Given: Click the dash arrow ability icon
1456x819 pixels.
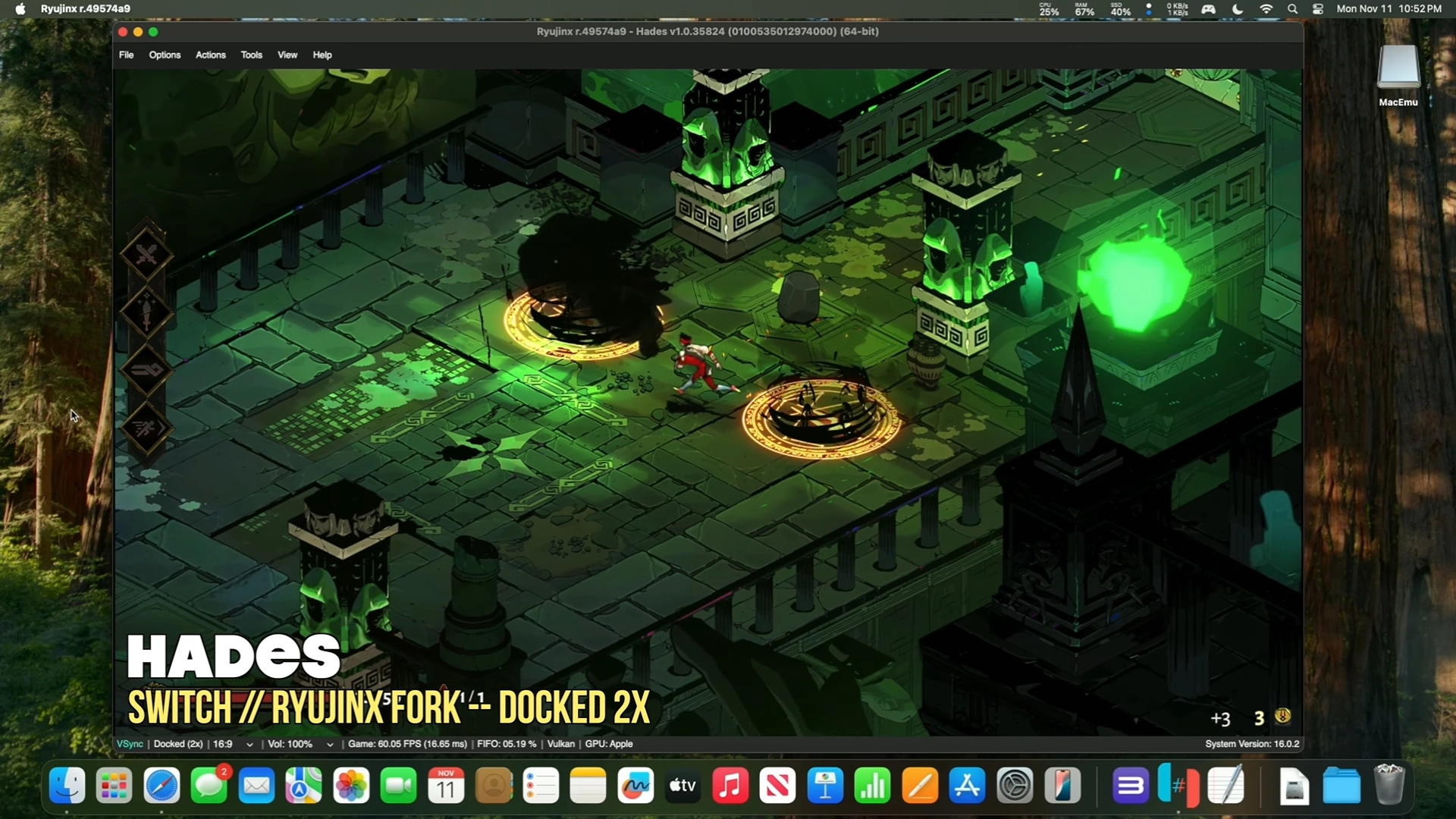Looking at the screenshot, I should click(x=146, y=370).
